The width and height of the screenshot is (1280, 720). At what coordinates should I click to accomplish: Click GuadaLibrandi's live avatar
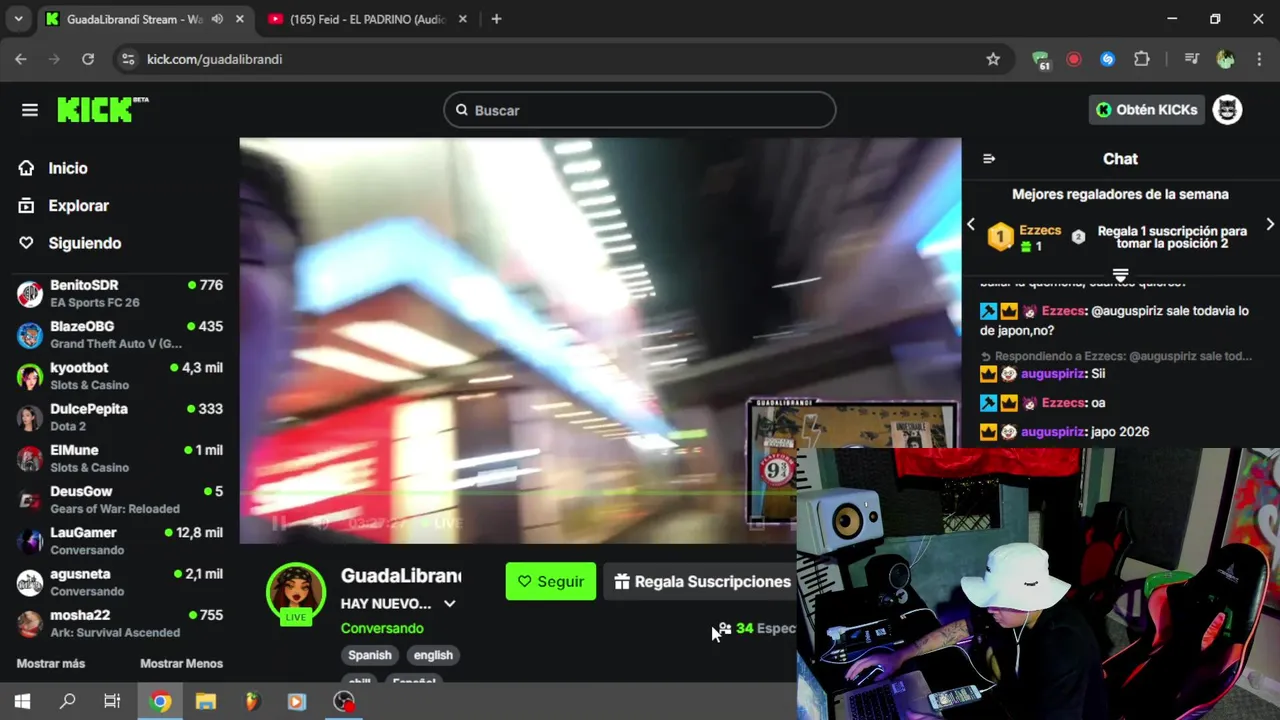pyautogui.click(x=296, y=590)
